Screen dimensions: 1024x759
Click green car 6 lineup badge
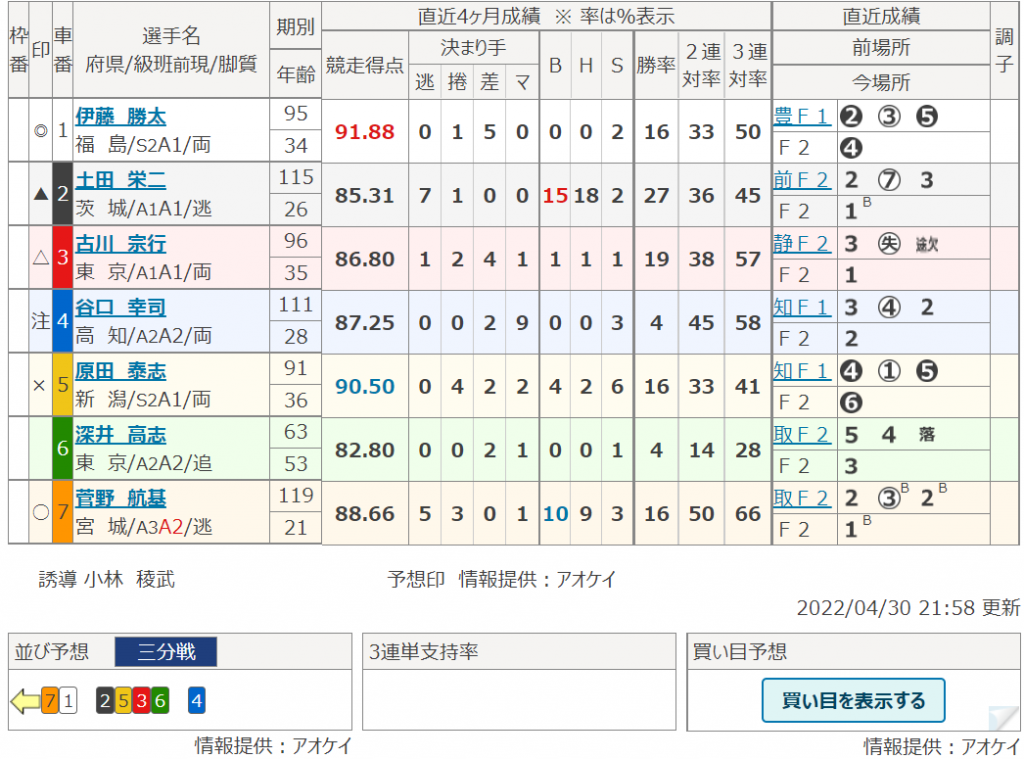point(160,701)
